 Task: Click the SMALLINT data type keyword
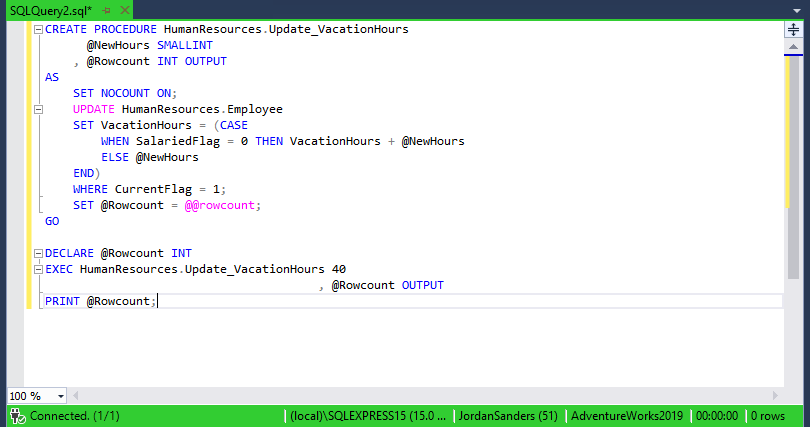pyautogui.click(x=185, y=45)
